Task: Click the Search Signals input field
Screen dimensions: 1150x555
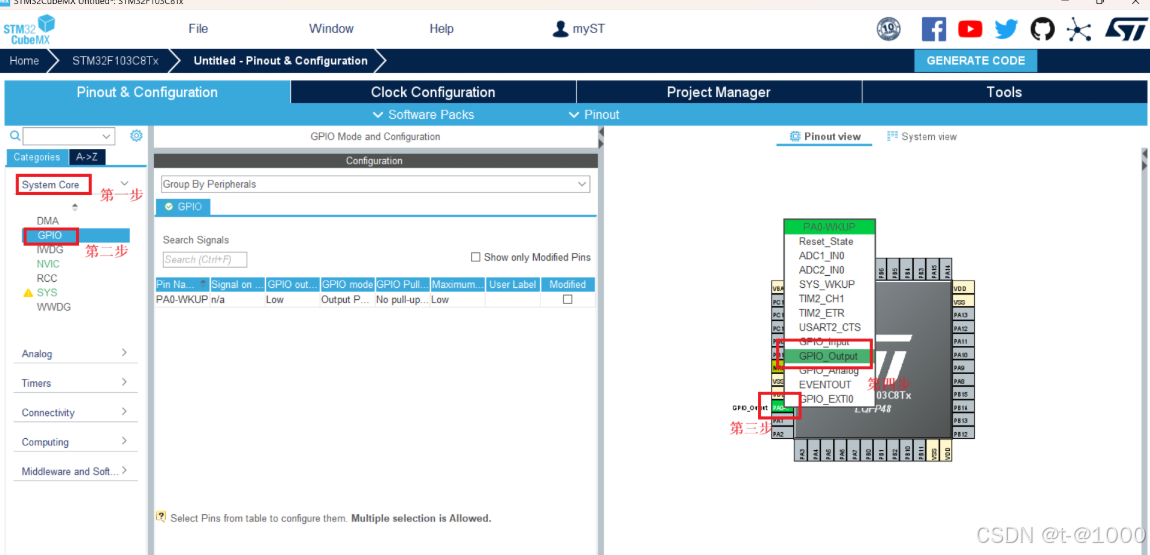Action: click(x=205, y=260)
